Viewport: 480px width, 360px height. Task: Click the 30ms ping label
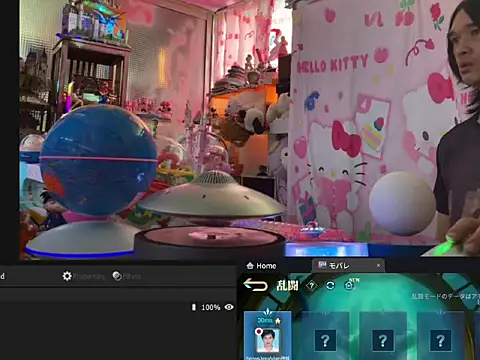click(x=265, y=320)
